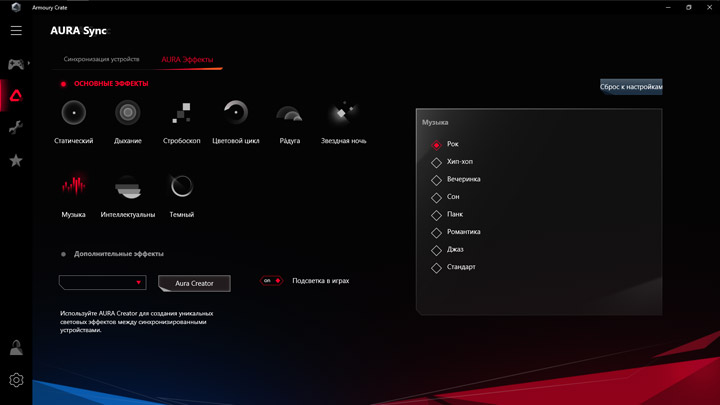Image resolution: width=720 pixels, height=405 pixels.
Task: Select the Стробоскоп strobe effect icon
Action: (181, 112)
